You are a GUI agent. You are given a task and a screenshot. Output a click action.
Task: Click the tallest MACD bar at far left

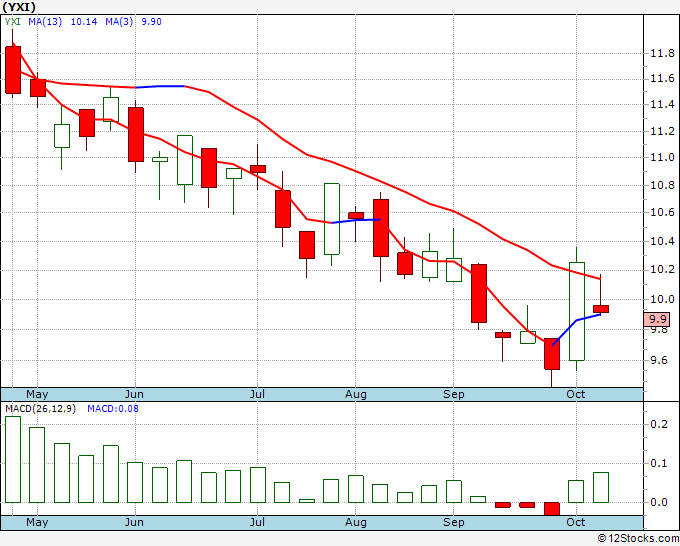[13, 459]
